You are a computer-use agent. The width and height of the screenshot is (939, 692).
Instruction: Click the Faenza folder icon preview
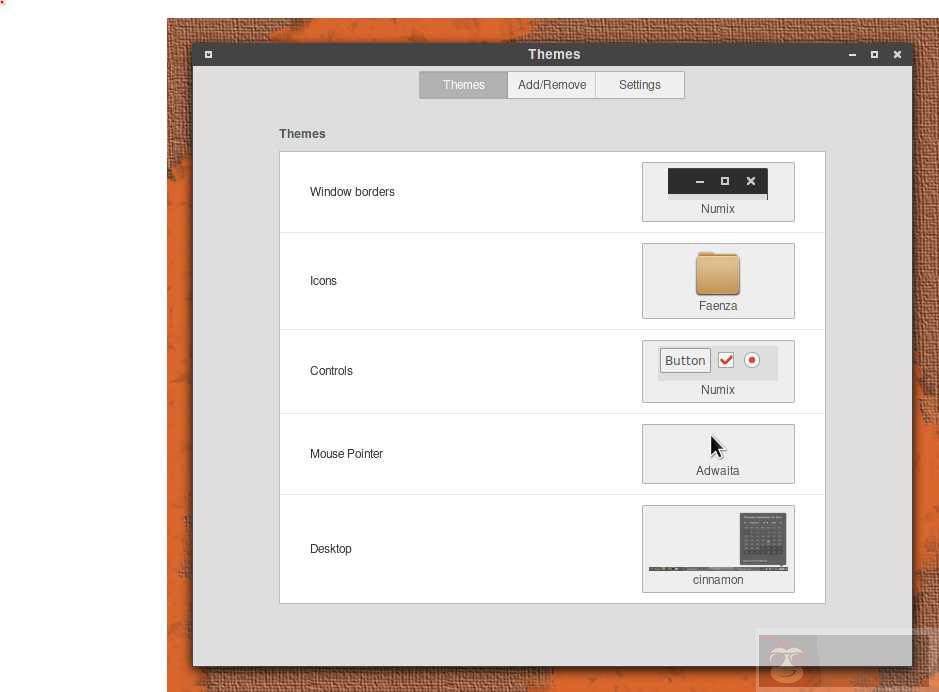point(718,274)
